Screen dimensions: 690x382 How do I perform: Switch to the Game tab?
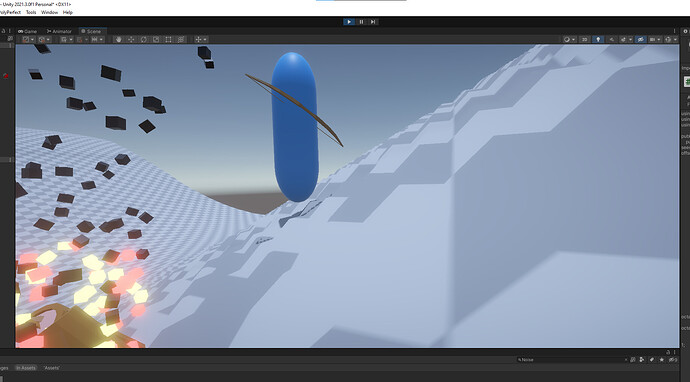[27, 31]
